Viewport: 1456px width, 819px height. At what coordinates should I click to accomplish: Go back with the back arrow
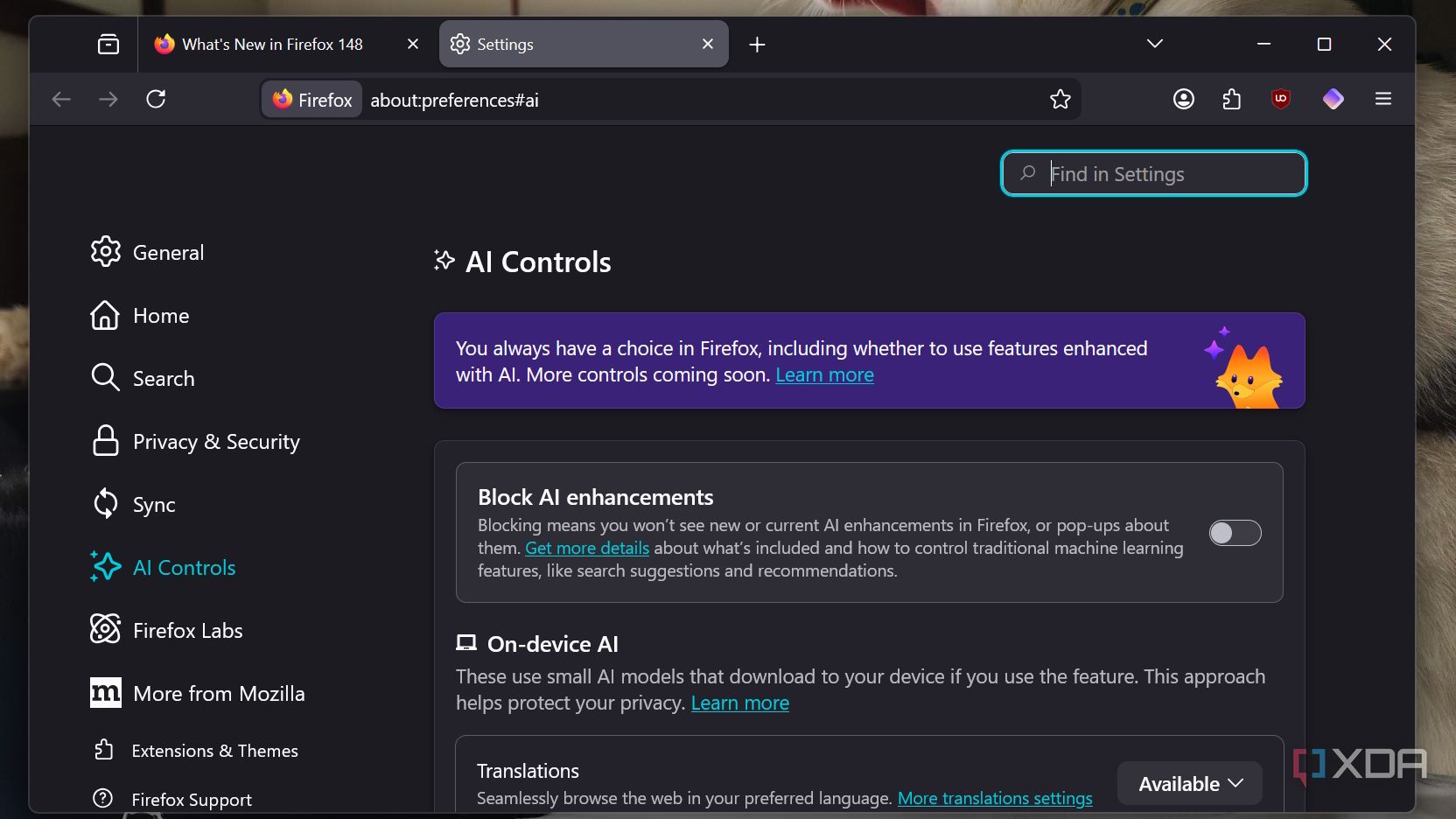(61, 99)
